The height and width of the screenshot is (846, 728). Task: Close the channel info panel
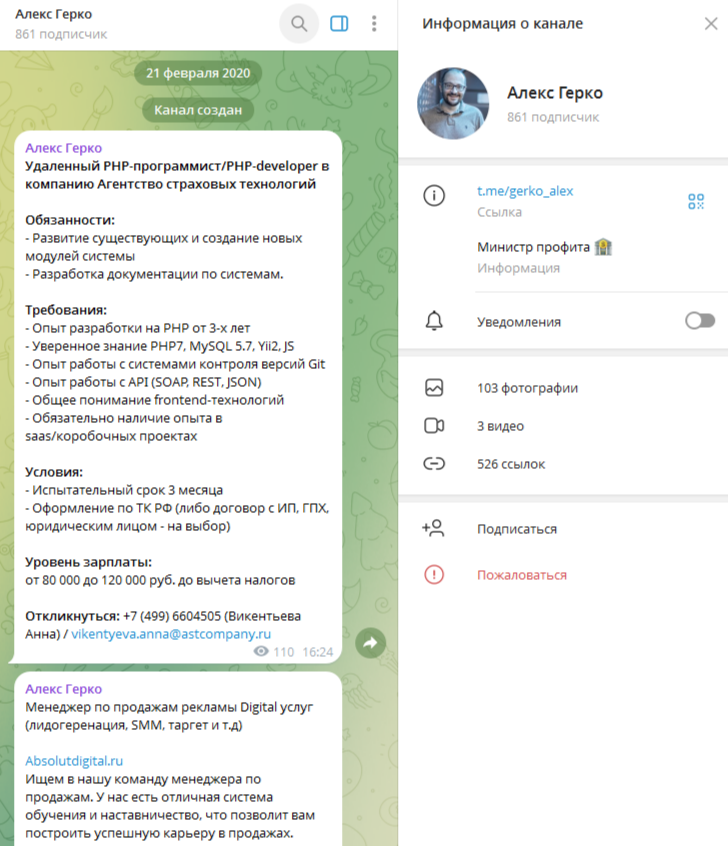pyautogui.click(x=711, y=24)
